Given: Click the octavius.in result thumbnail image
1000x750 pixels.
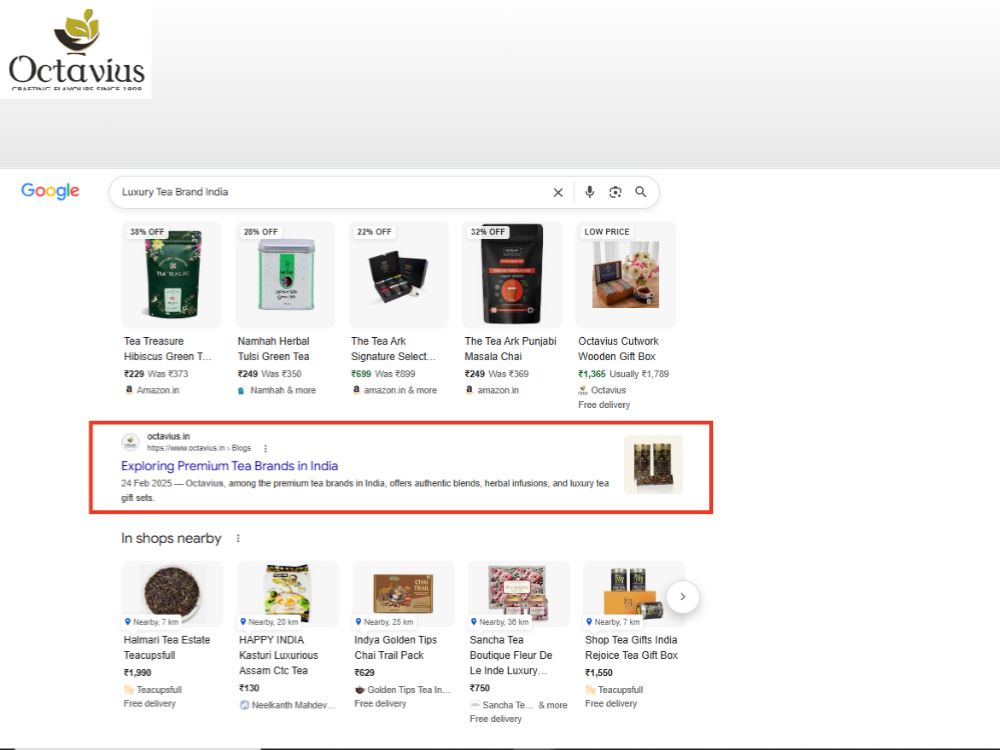Looking at the screenshot, I should coord(653,464).
